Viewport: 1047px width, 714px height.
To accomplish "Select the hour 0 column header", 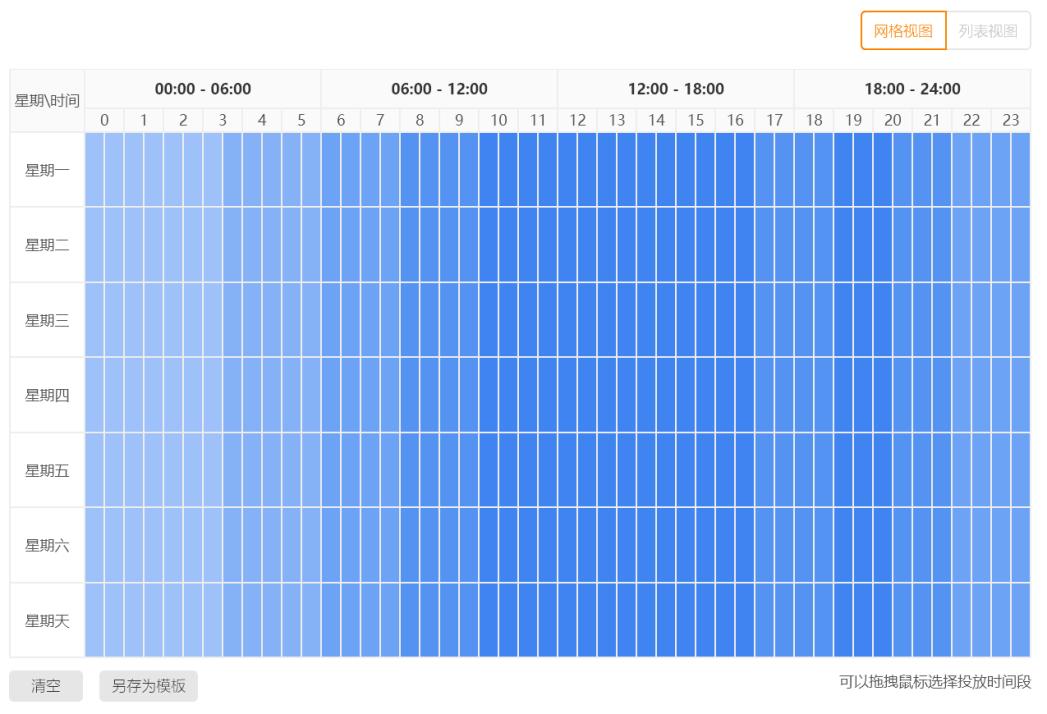I will [104, 121].
